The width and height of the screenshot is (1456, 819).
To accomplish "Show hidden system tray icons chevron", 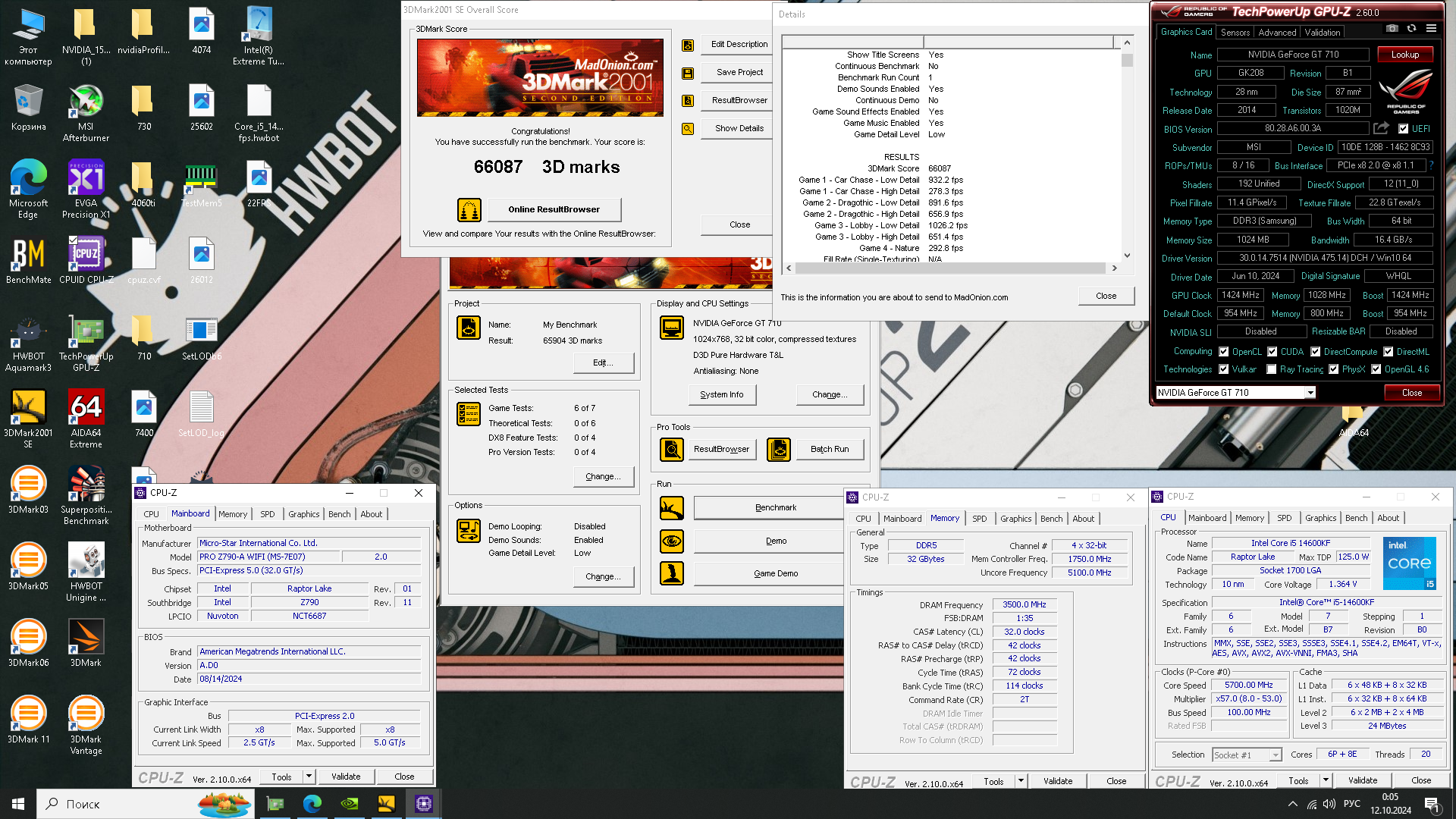I will coord(1292,804).
